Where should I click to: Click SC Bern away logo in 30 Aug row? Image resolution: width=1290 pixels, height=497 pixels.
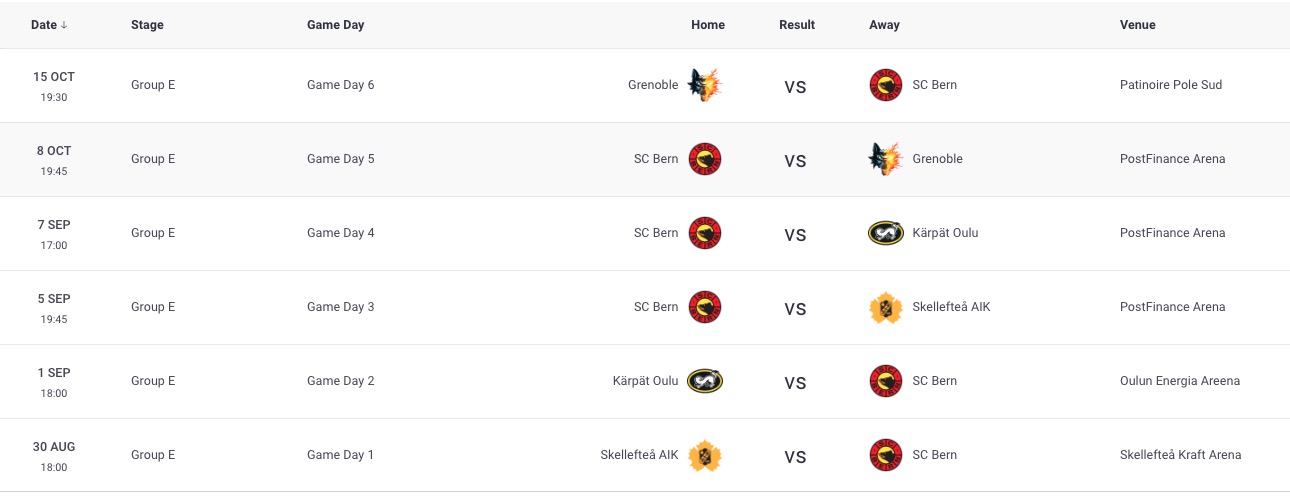pyautogui.click(x=886, y=455)
